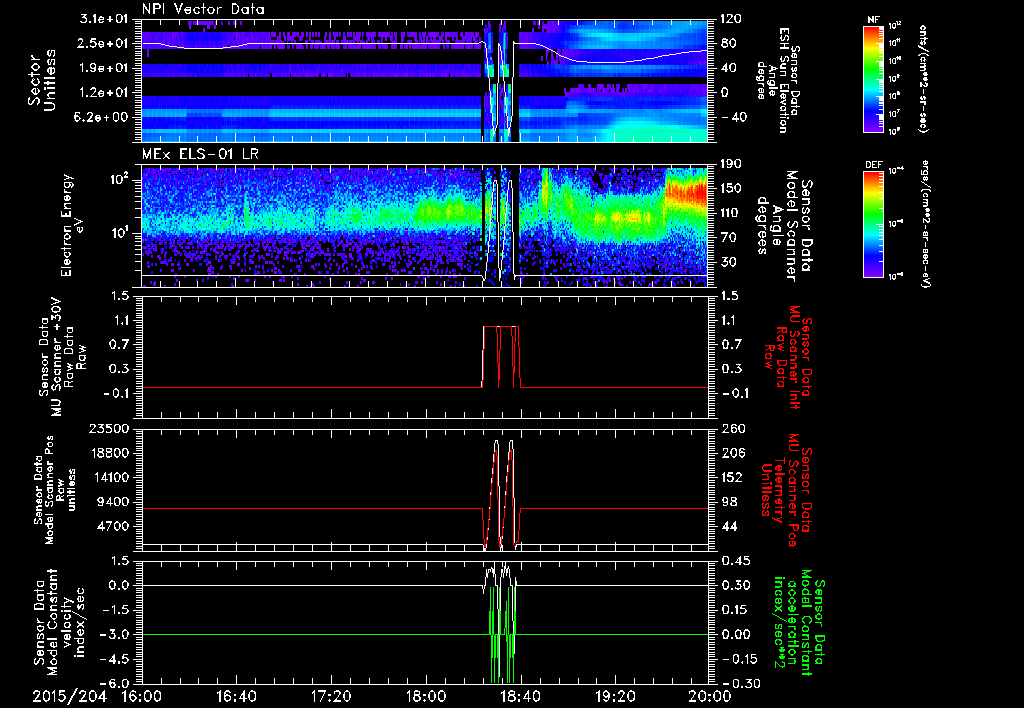Viewport: 1024px width, 708px height.
Task: Select the 'MEx ELS-01 LR' panel title
Action: pos(199,155)
